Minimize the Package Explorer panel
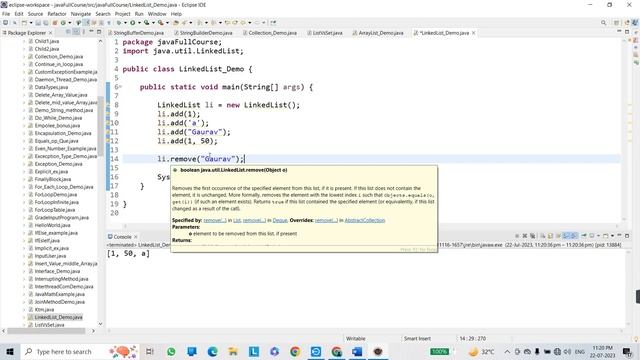Image resolution: width=640 pixels, height=360 pixels. 91,32
